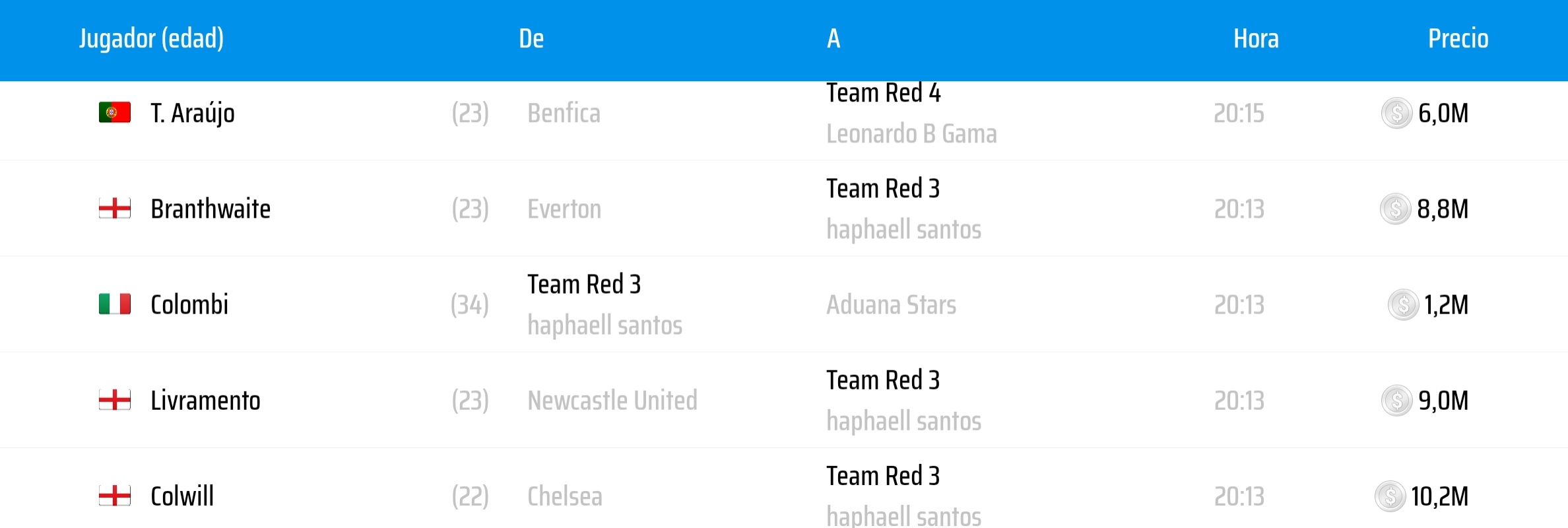
Task: Click the England flag beside Livramento
Action: pyautogui.click(x=115, y=400)
